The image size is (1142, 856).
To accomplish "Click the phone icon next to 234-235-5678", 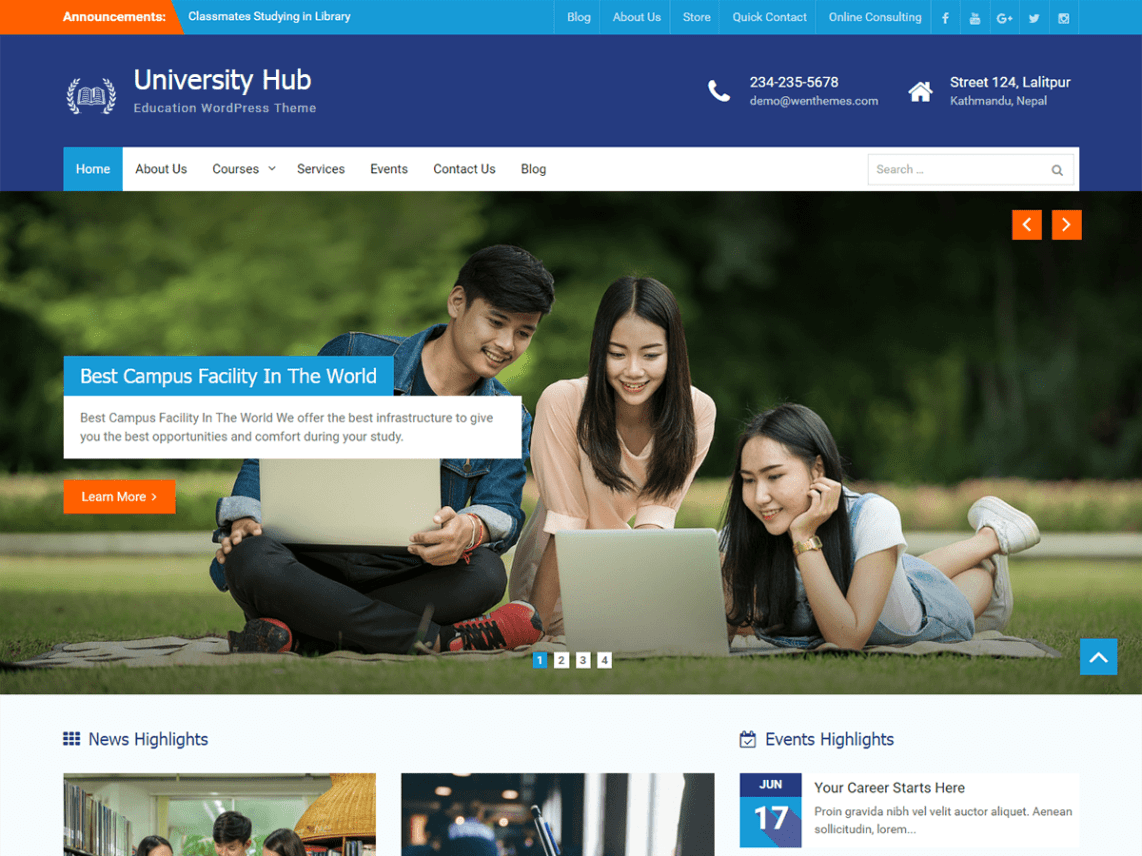I will click(719, 90).
